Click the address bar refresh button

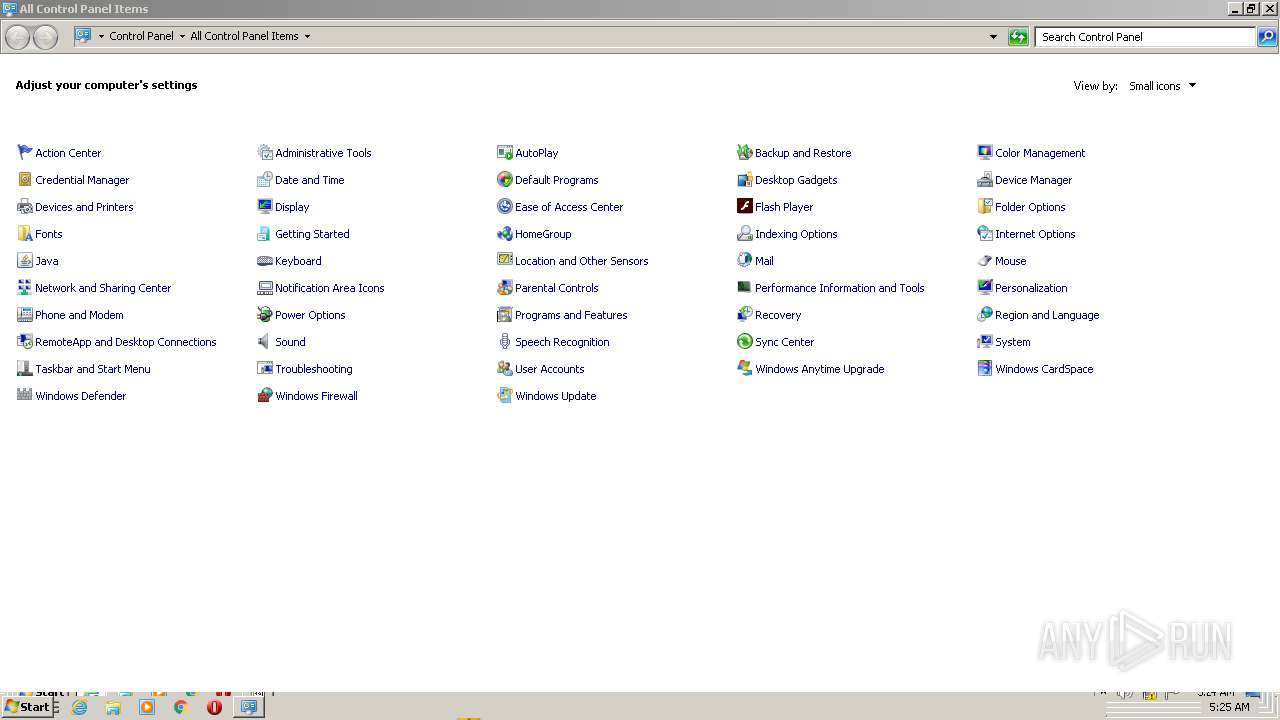click(x=1018, y=37)
